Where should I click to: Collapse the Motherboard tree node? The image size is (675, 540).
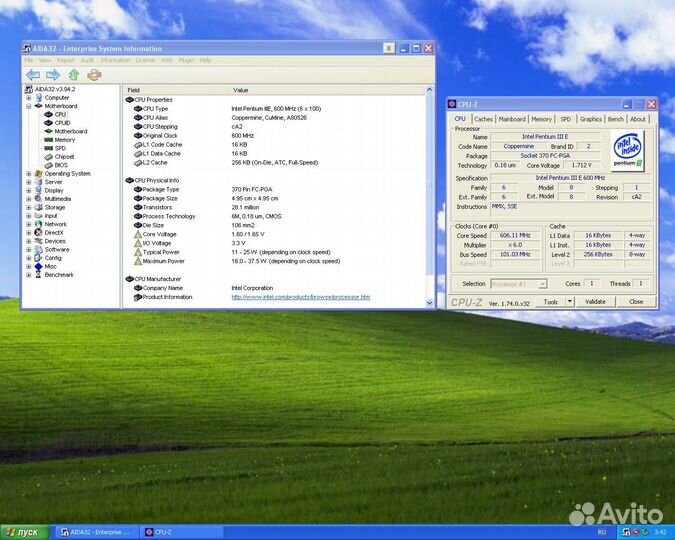pyautogui.click(x=28, y=106)
